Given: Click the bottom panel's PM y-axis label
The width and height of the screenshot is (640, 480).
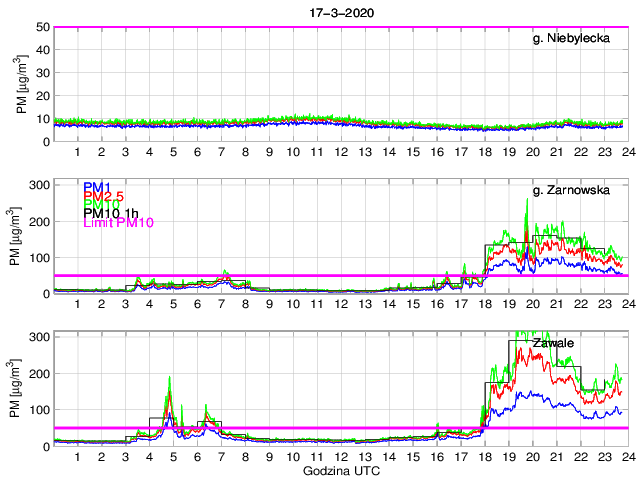Looking at the screenshot, I should 20,389.
